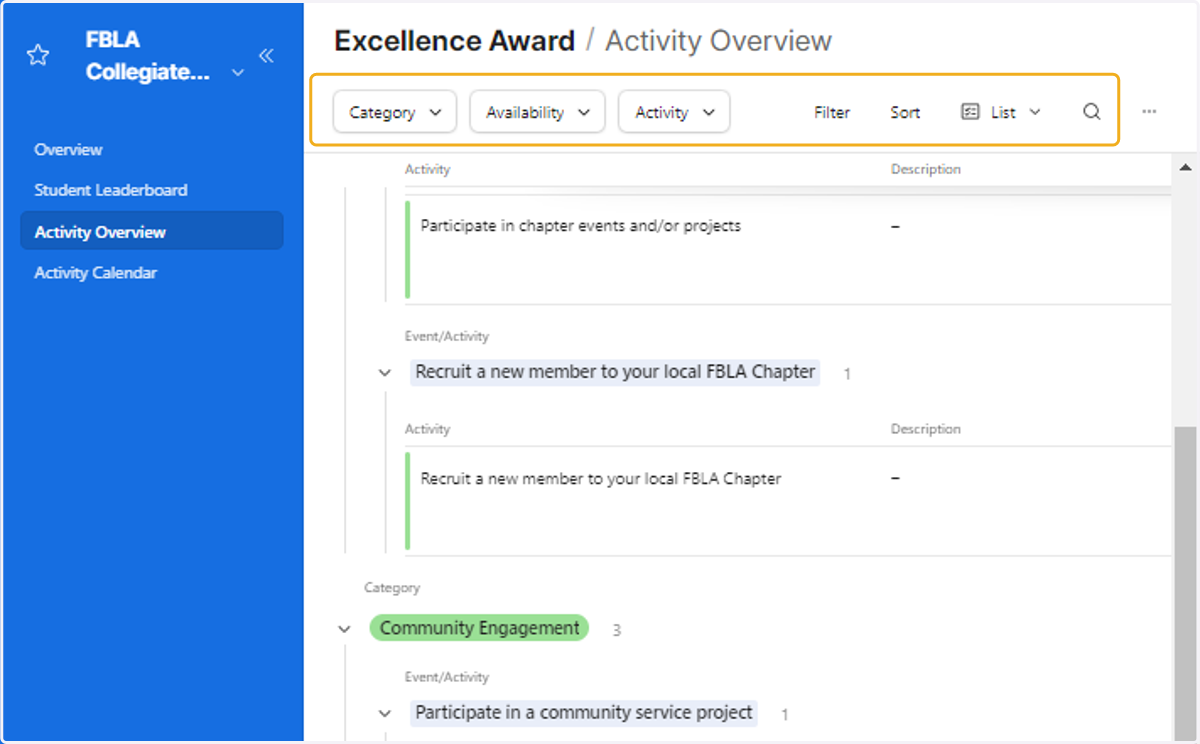Click the star favorite icon in sidebar

pos(38,56)
